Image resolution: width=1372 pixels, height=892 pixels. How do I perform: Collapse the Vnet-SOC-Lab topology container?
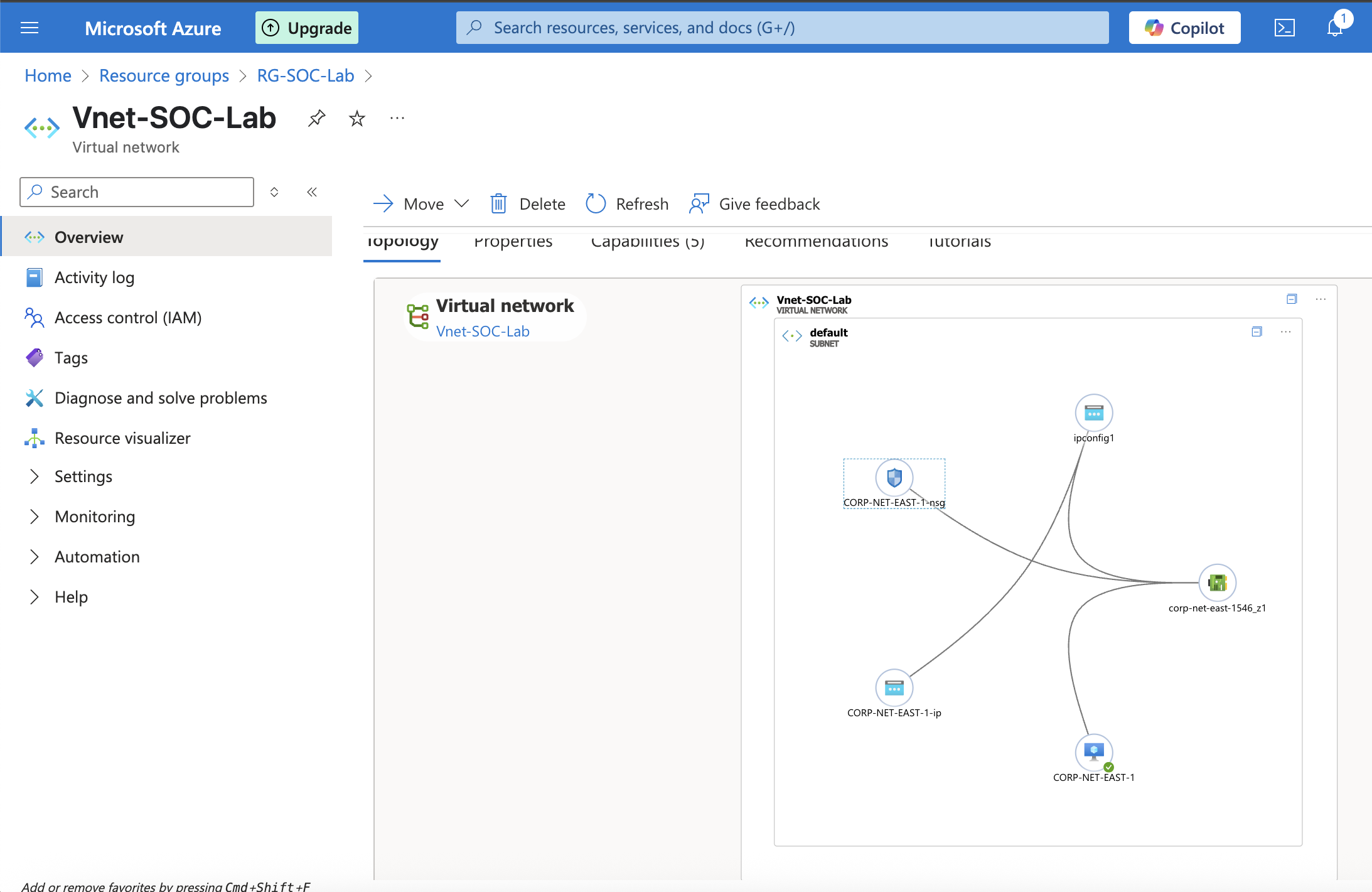pyautogui.click(x=1292, y=299)
